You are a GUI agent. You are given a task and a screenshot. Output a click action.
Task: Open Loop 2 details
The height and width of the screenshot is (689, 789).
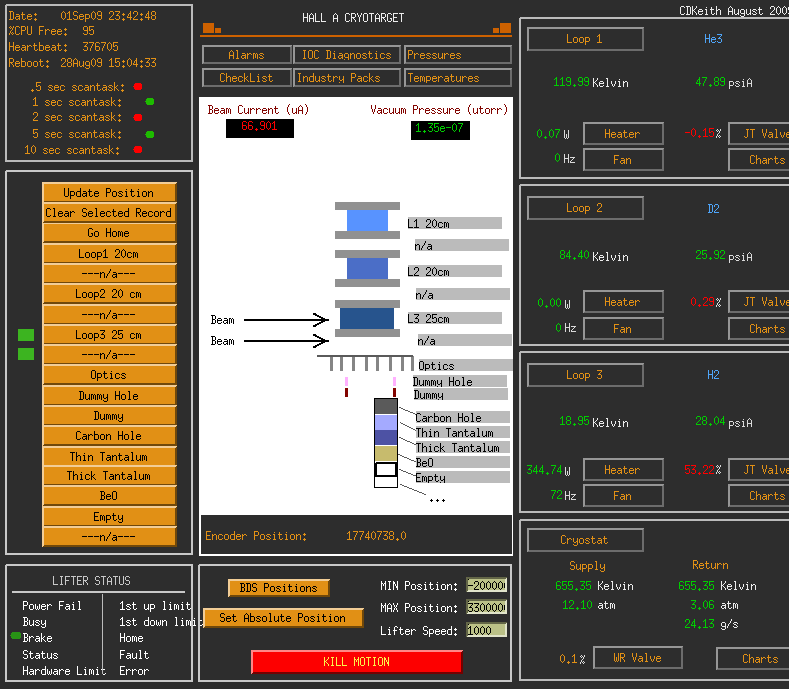[x=585, y=208]
